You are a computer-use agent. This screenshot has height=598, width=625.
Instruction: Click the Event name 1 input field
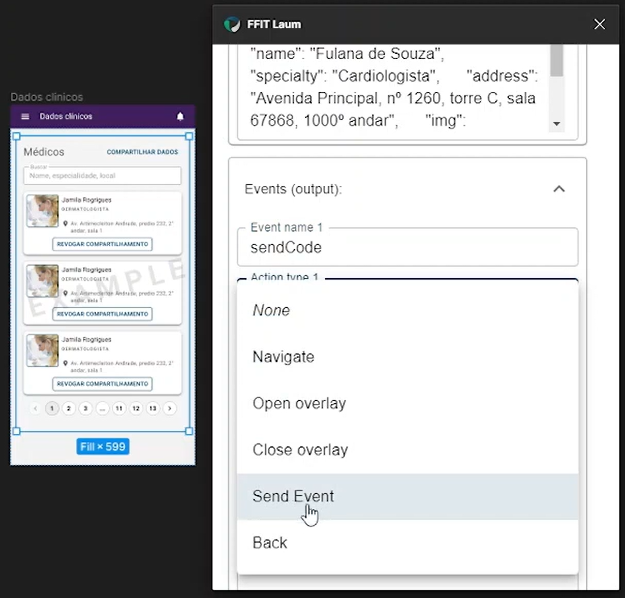pyautogui.click(x=407, y=247)
